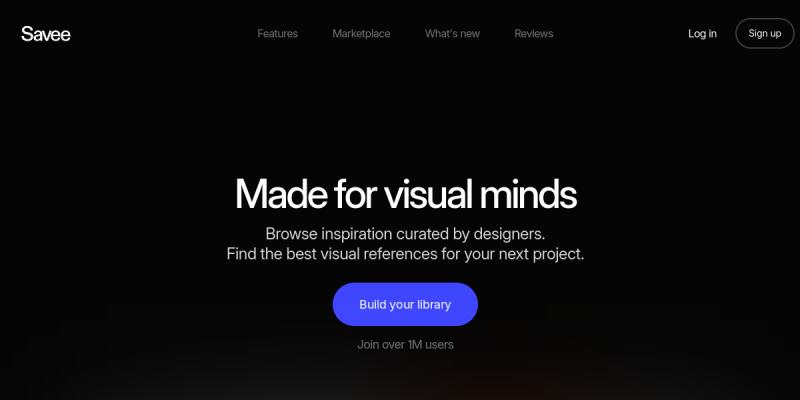Viewport: 800px width, 400px height.
Task: Click the Find the best visual references line
Action: [406, 254]
